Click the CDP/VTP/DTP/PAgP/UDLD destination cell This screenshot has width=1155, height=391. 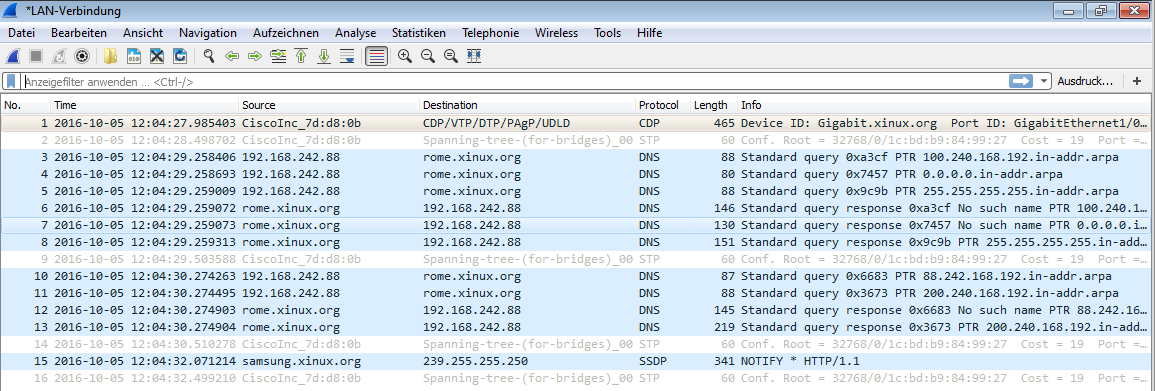click(496, 123)
